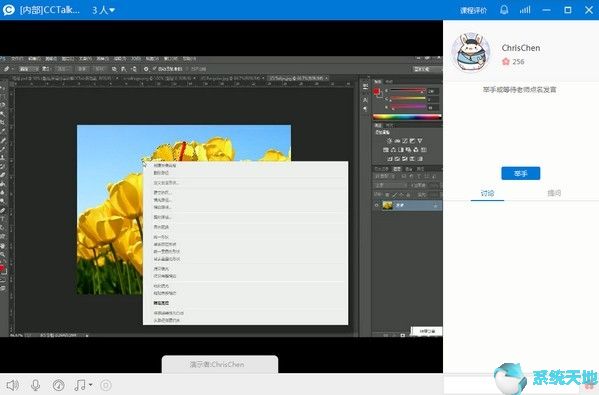Viewport: 599px width, 395px height.
Task: Click the notification bell icon
Action: (x=504, y=10)
